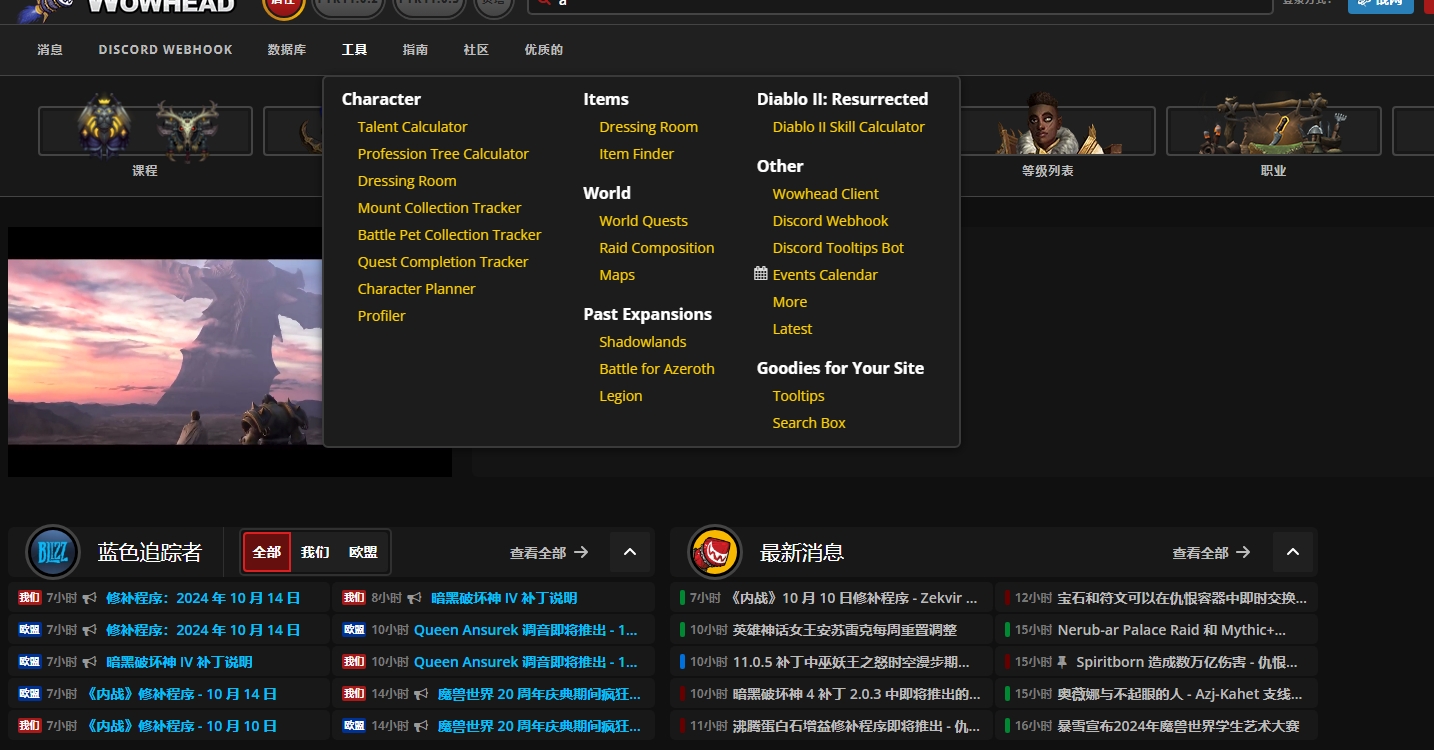1434x750 pixels.
Task: Click 查看全部 in 蓝色追踪者
Action: tap(538, 552)
